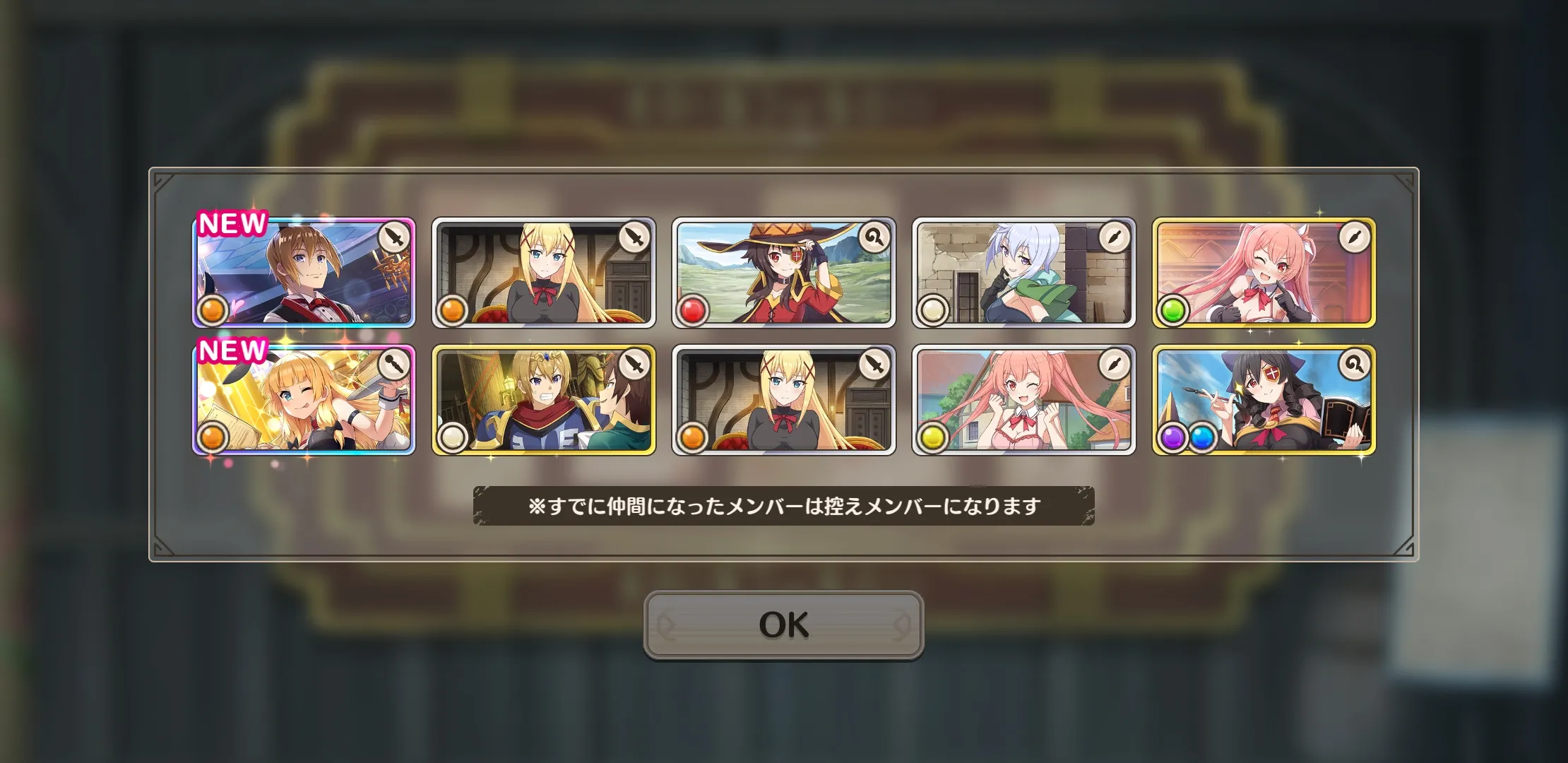This screenshot has width=1568, height=763.
Task: Open the gold-framed pink-haired winking card
Action: (1264, 273)
